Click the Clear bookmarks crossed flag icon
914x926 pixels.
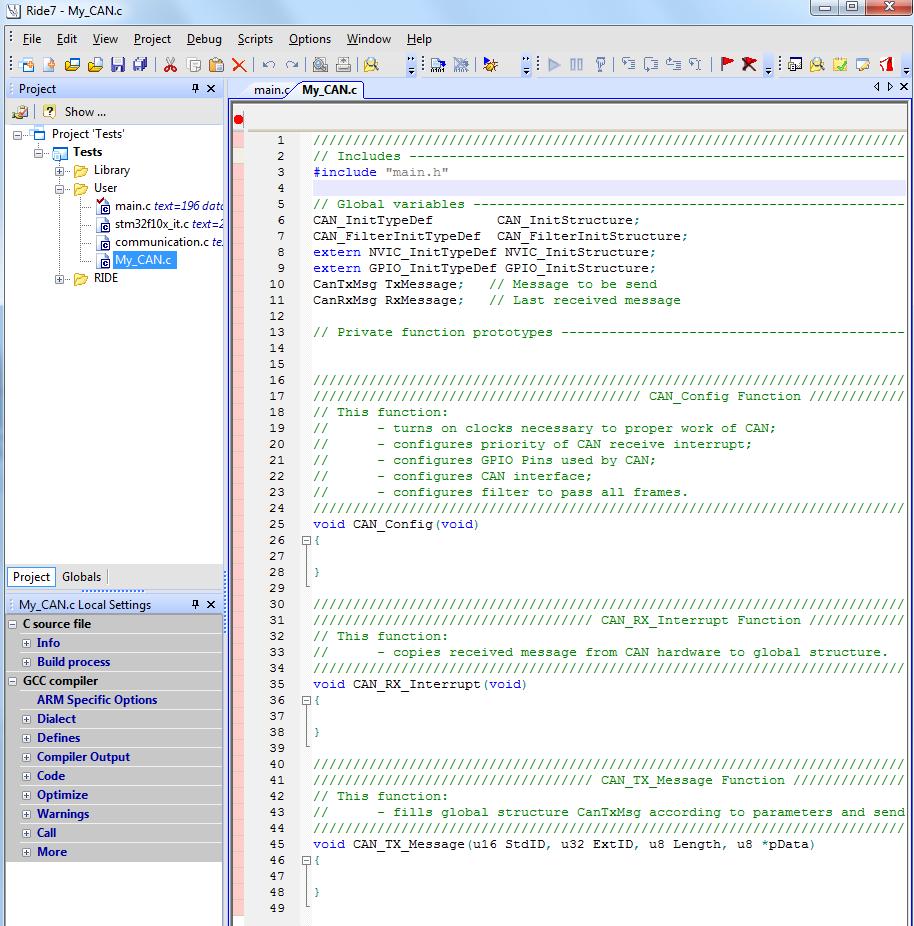coord(749,64)
